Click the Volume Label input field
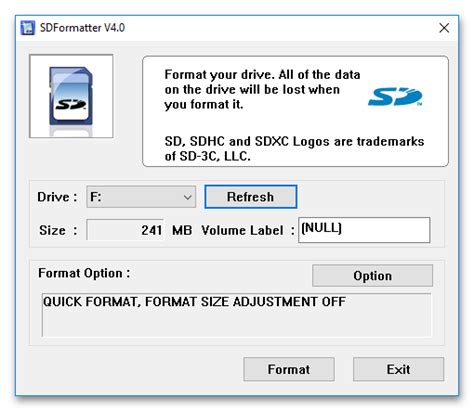 [x=364, y=230]
